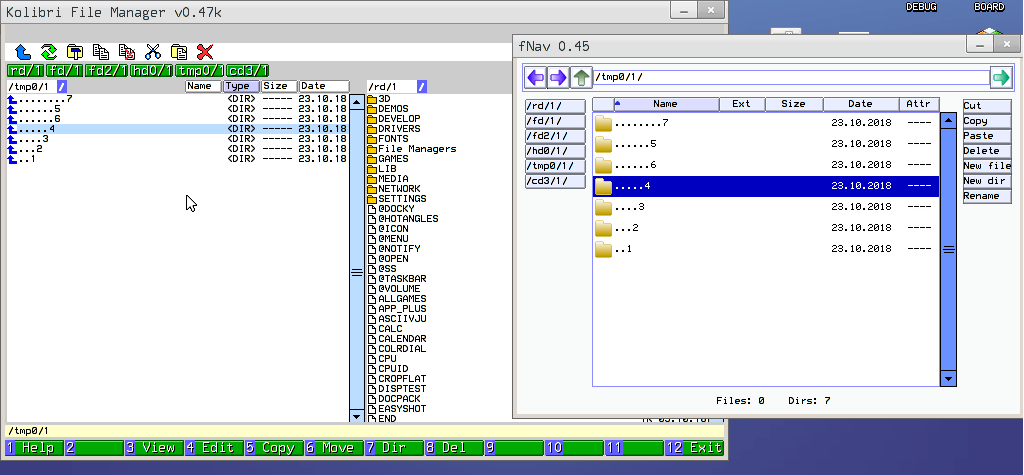
Task: Click the fNav back arrow button
Action: [x=536, y=77]
